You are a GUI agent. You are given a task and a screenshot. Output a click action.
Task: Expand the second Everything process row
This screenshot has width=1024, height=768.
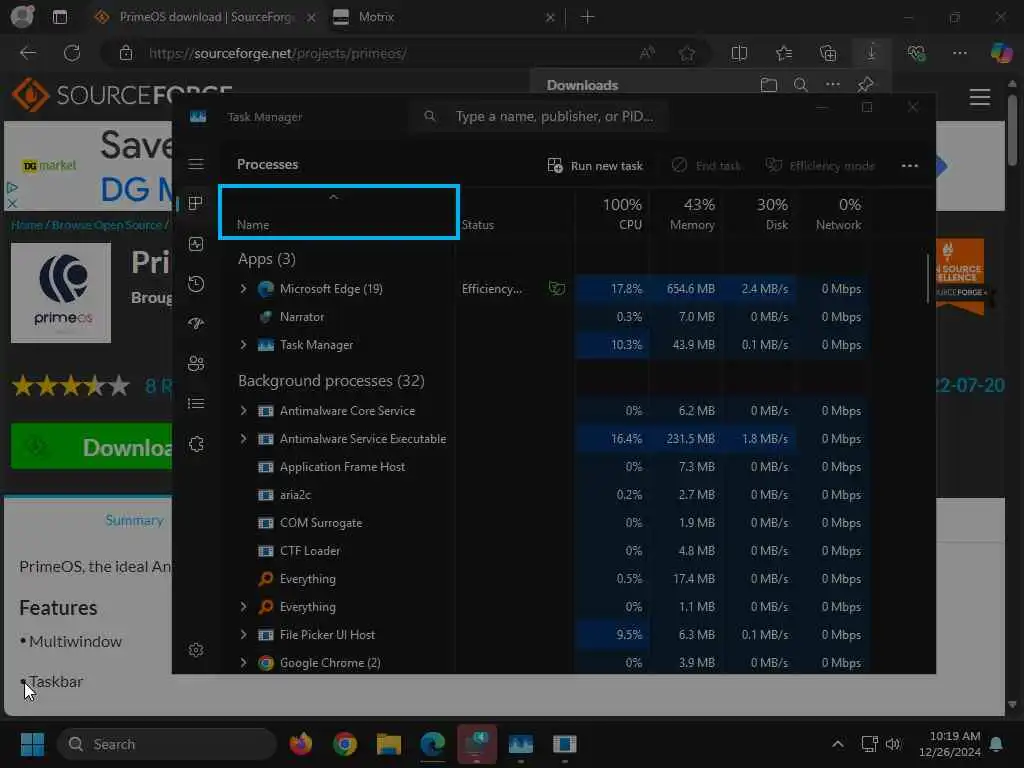pyautogui.click(x=244, y=606)
